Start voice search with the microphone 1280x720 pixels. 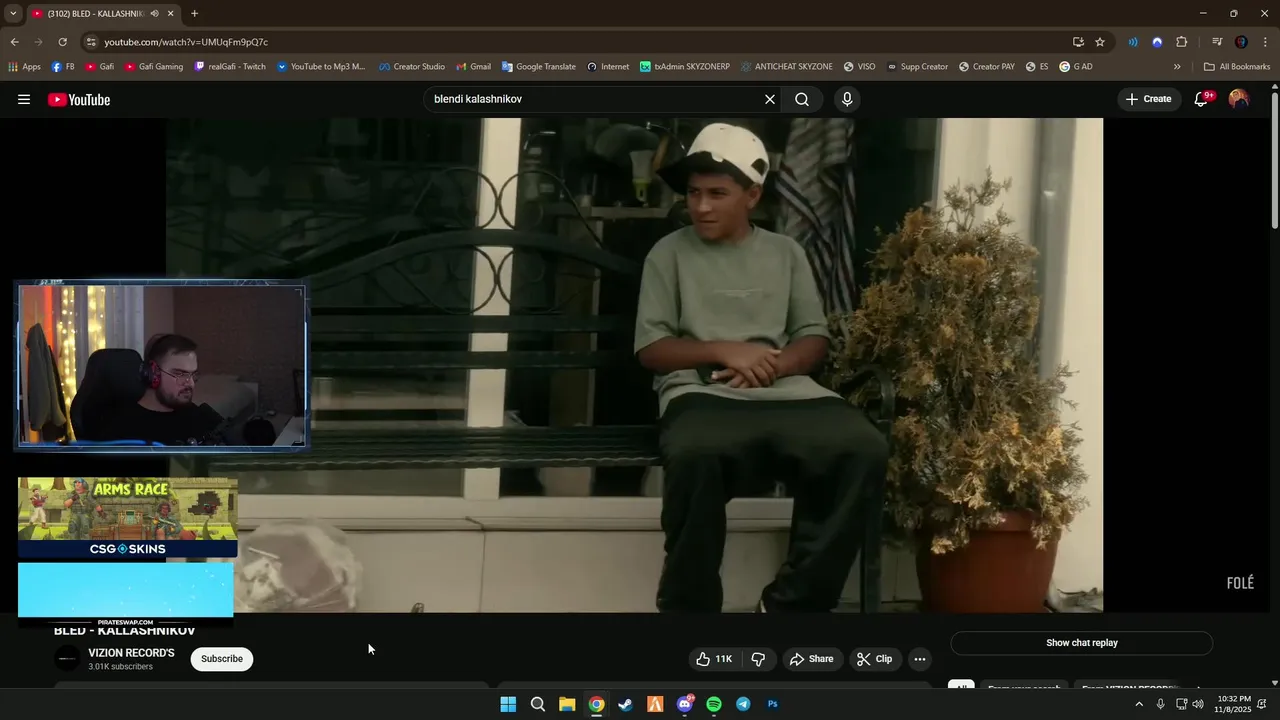tap(847, 99)
